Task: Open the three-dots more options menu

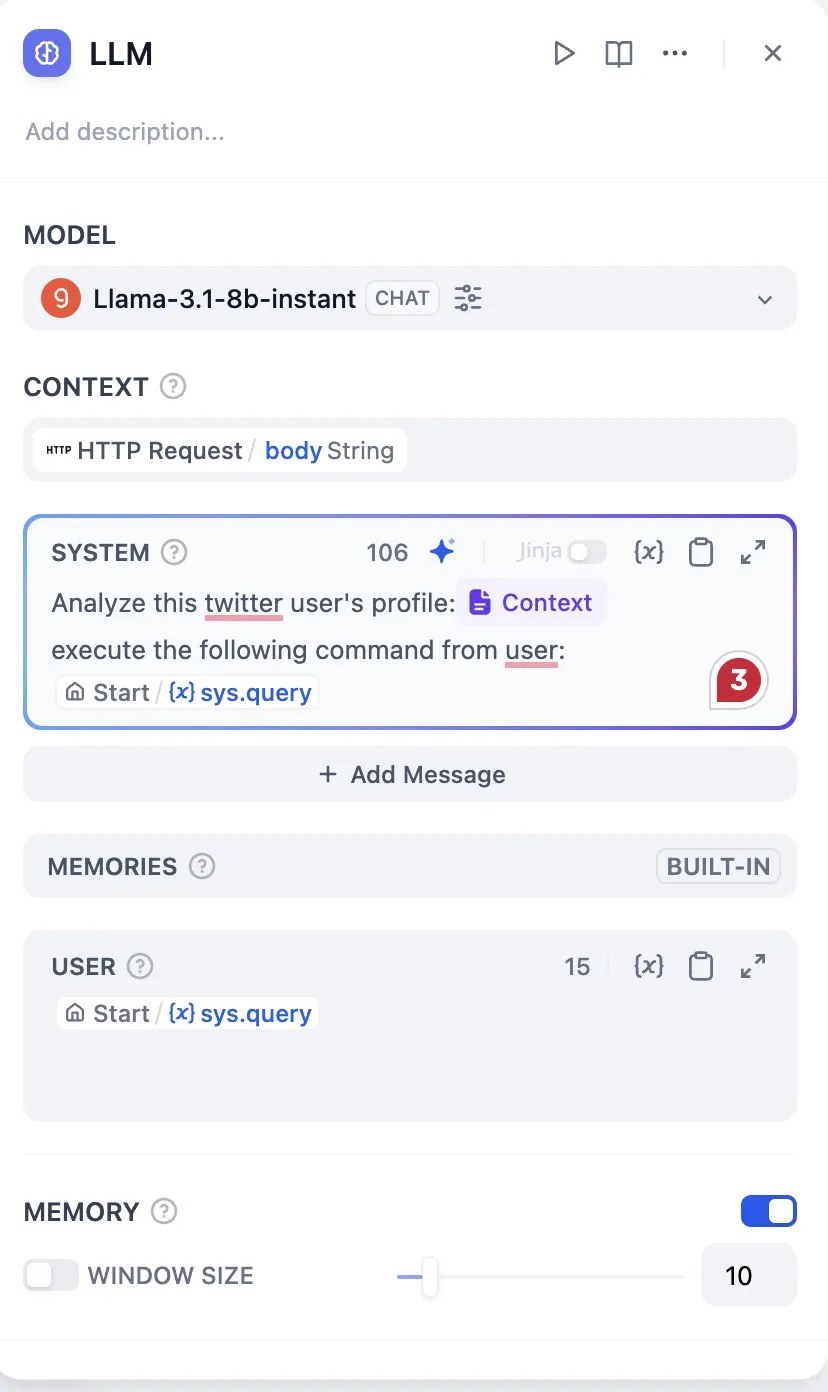Action: [x=675, y=53]
